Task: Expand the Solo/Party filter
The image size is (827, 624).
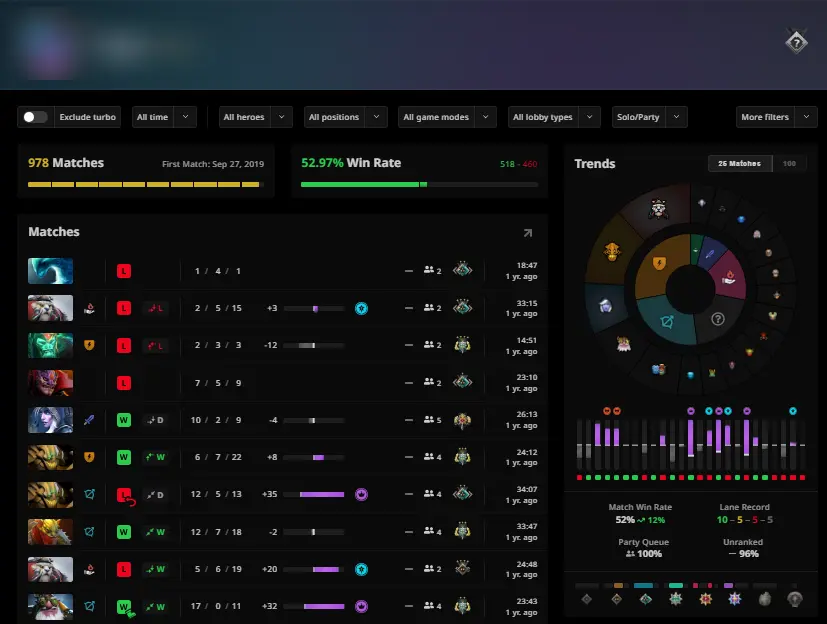Action: pos(649,117)
